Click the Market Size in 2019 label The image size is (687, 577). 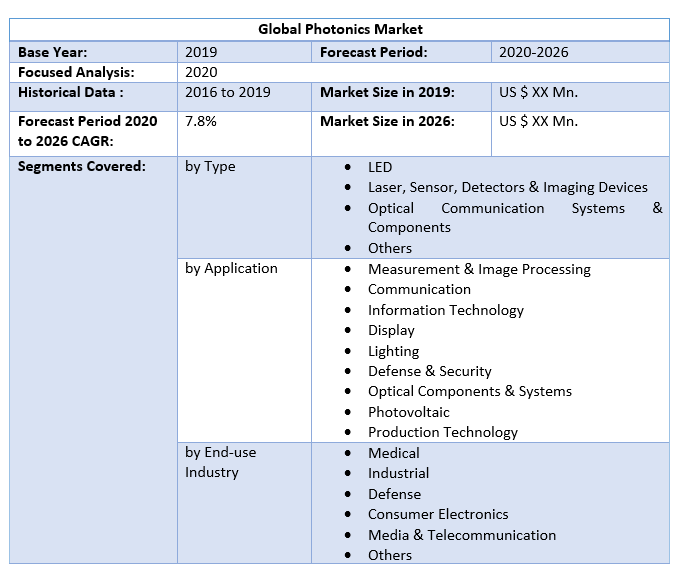(387, 92)
